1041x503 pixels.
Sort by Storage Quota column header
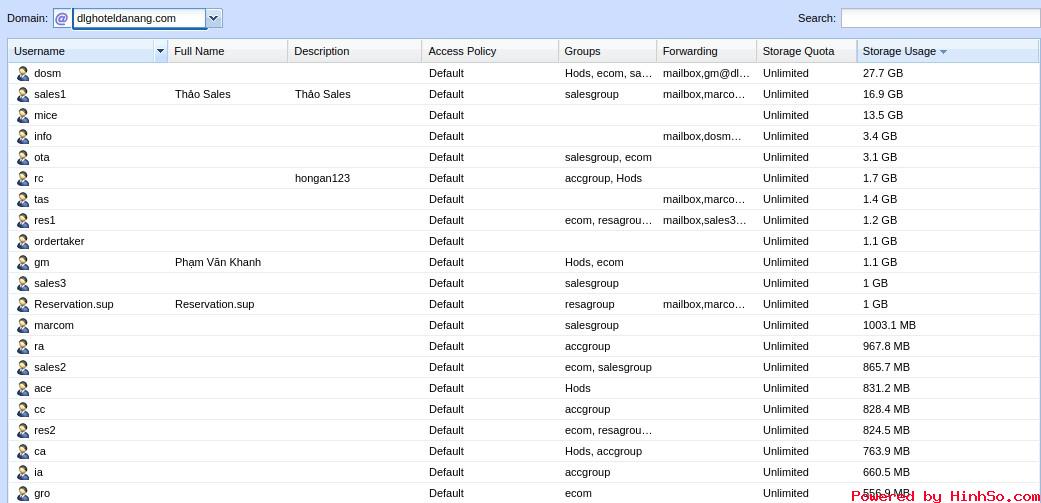[x=807, y=51]
